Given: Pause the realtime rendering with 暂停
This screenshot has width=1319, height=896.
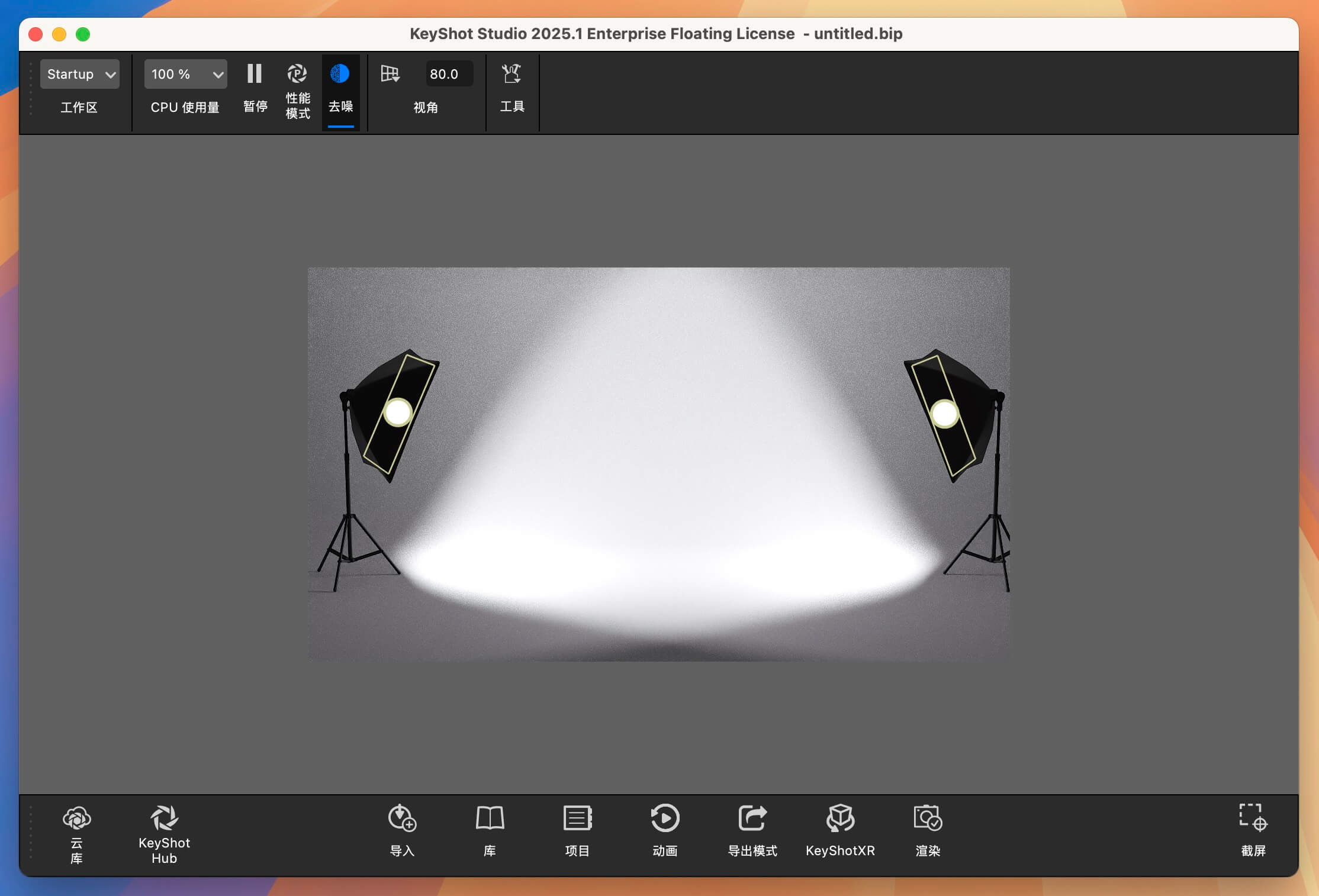Looking at the screenshot, I should coord(255,74).
